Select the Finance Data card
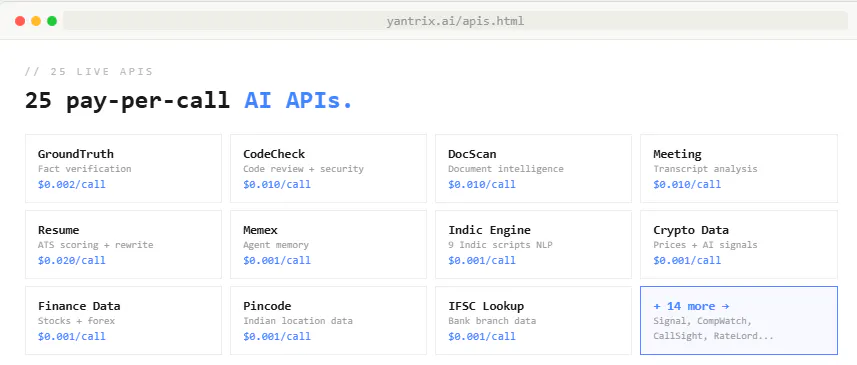The width and height of the screenshot is (857, 365). coord(124,320)
